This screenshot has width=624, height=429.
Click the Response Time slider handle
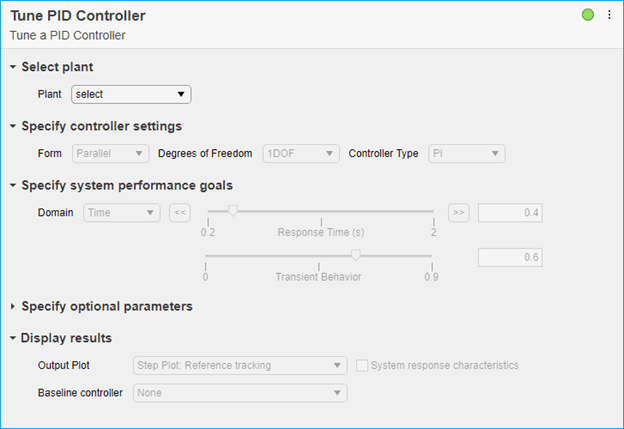tap(233, 211)
